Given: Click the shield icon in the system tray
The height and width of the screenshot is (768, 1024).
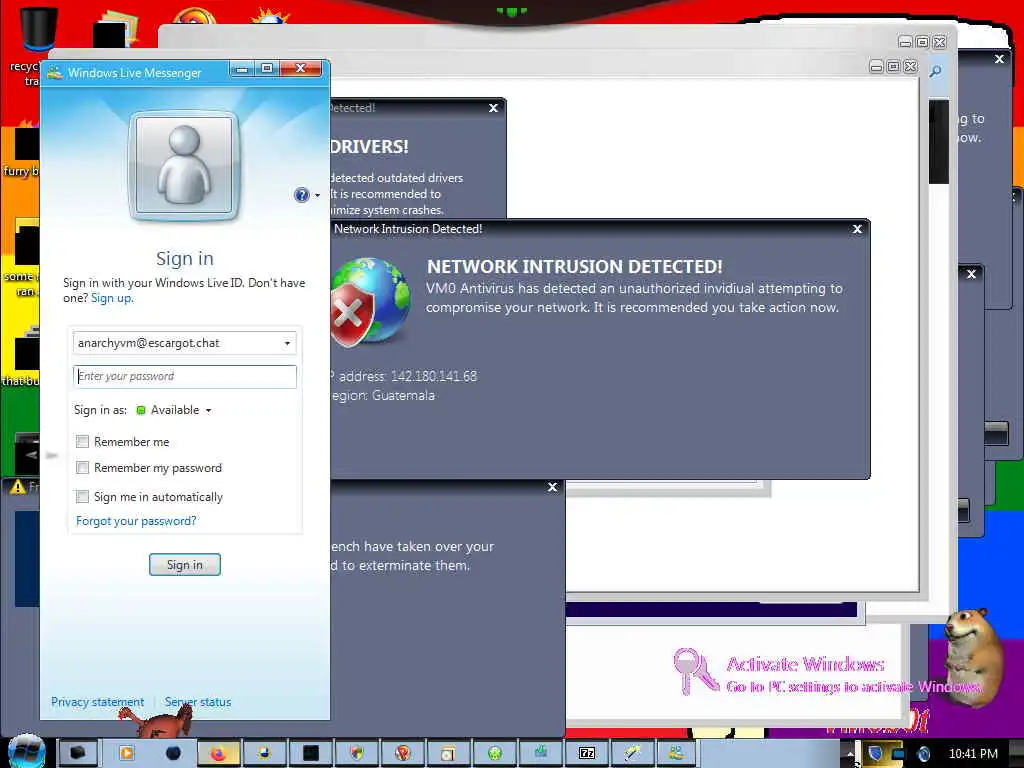Looking at the screenshot, I should (875, 754).
